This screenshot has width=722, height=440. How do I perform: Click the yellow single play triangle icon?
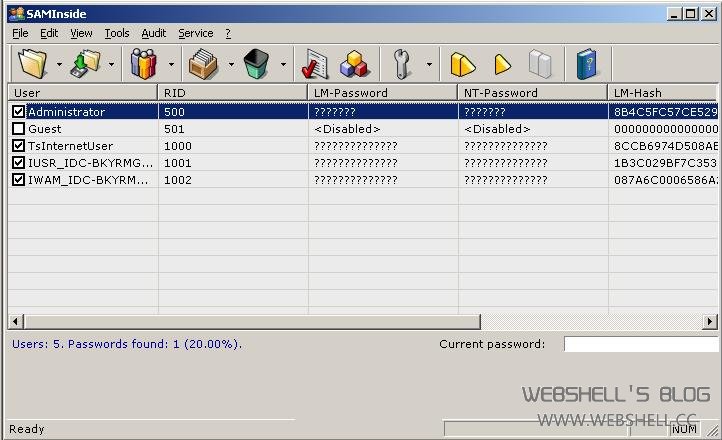502,64
